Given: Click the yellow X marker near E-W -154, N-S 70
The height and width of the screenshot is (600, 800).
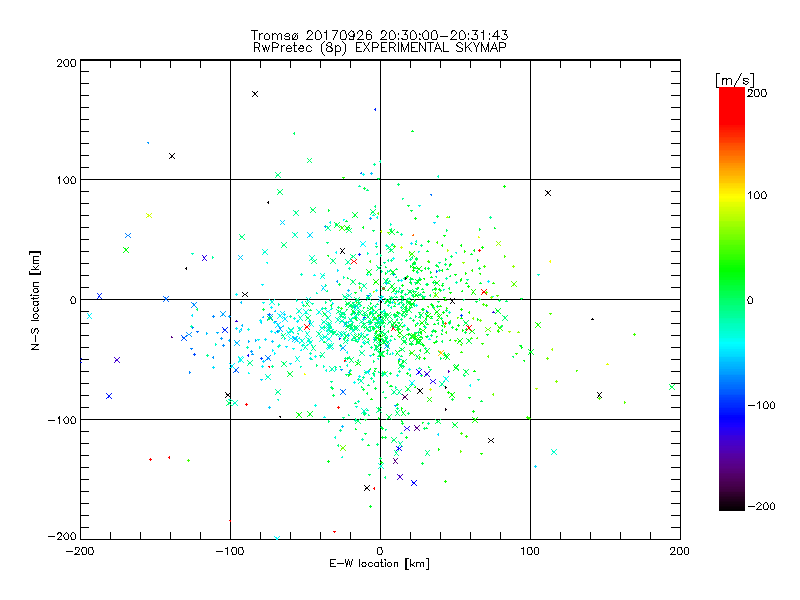Looking at the screenshot, I should click(x=149, y=215).
